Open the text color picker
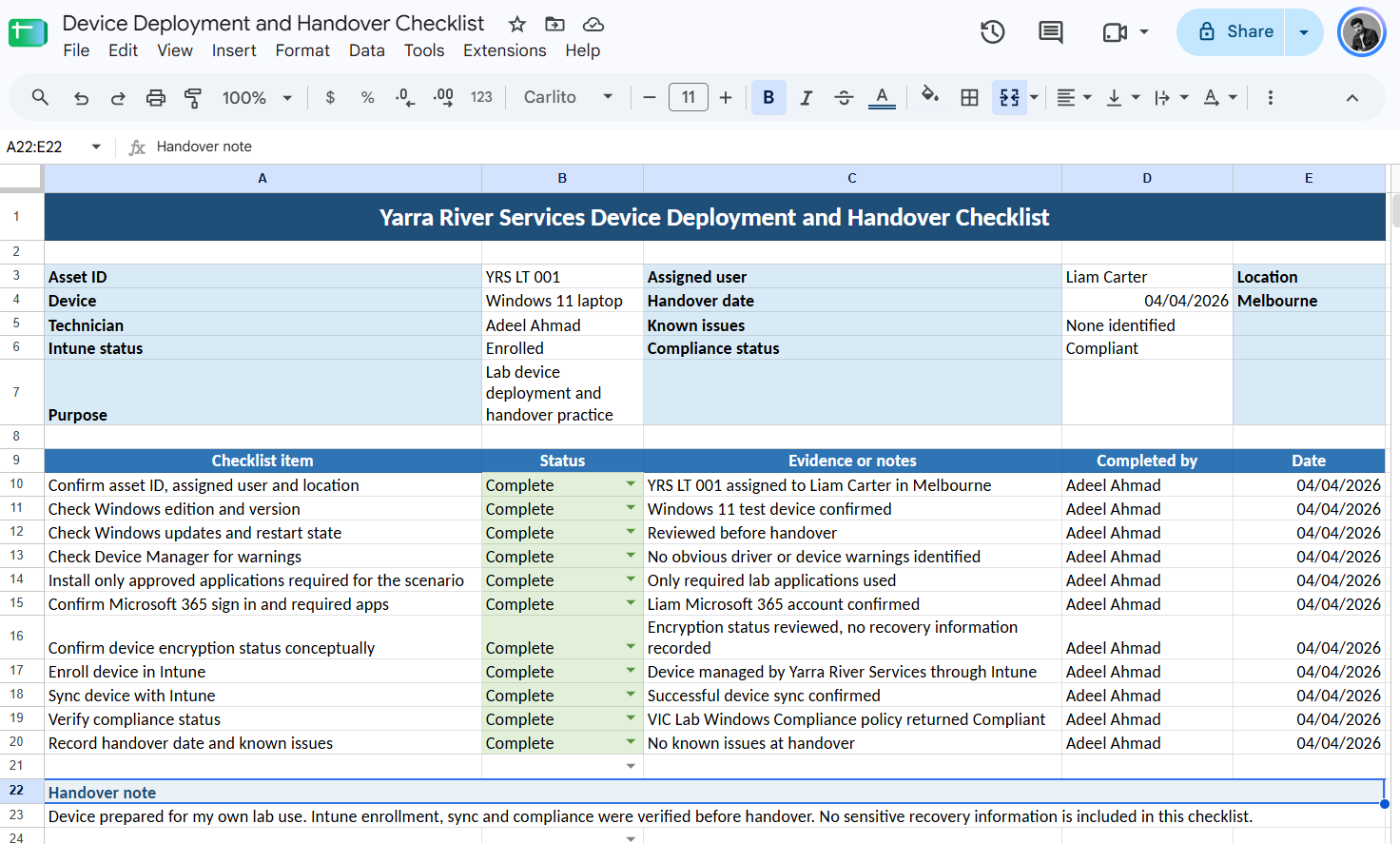 (882, 97)
